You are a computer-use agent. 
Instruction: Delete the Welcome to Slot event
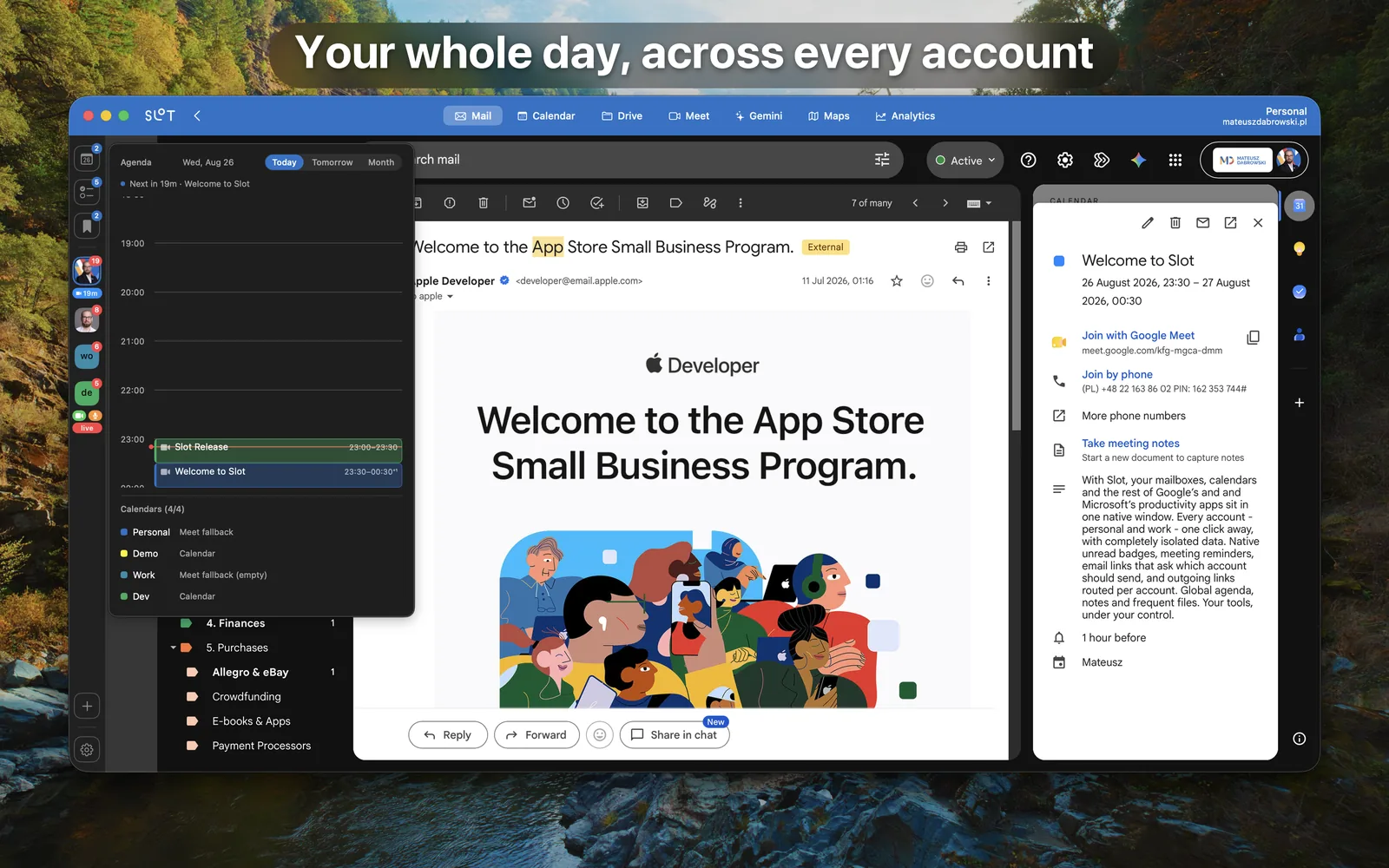point(1175,223)
